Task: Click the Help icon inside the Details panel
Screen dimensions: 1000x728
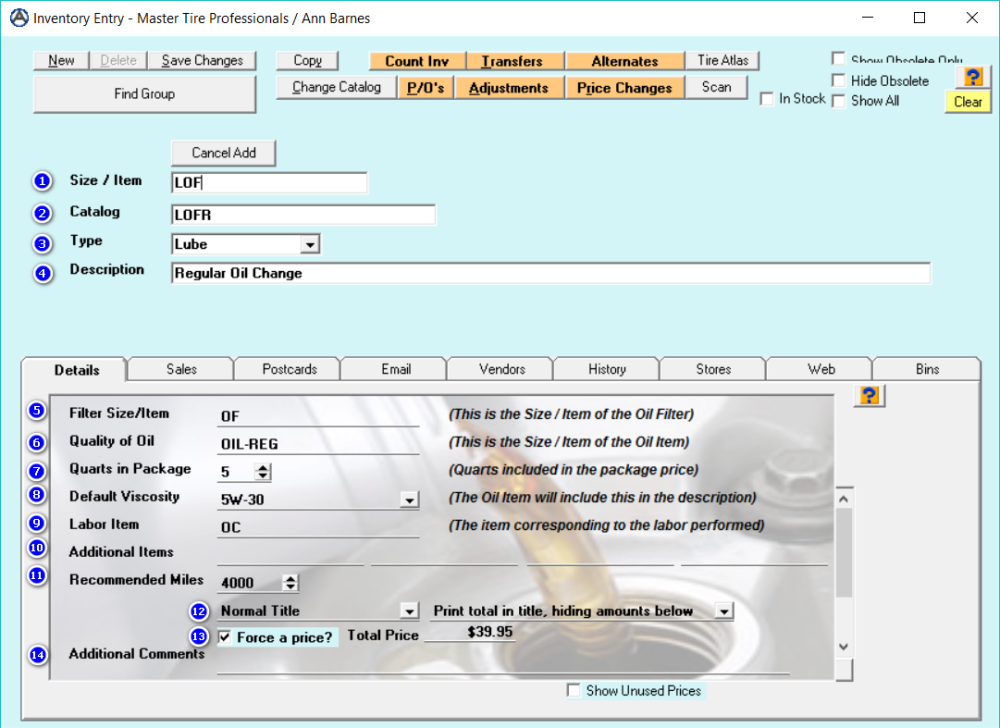Action: click(x=868, y=395)
